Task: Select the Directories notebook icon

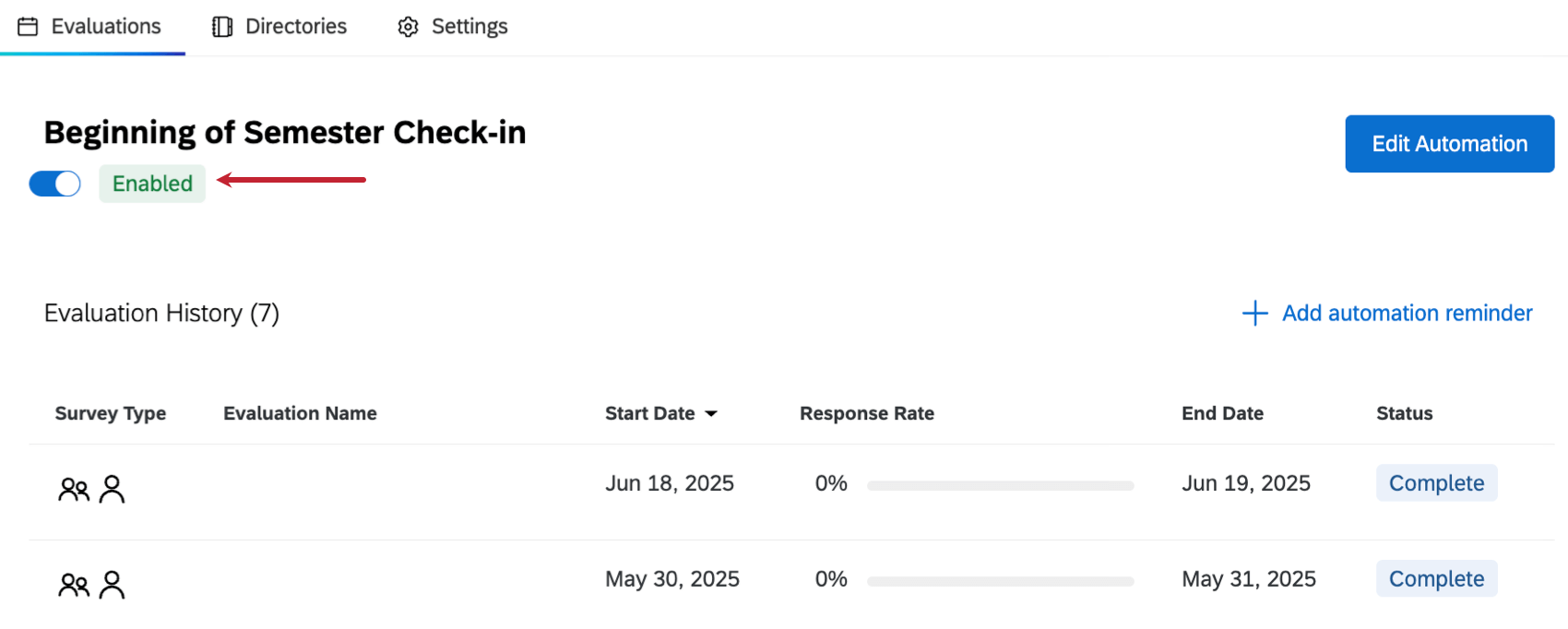Action: [x=221, y=27]
